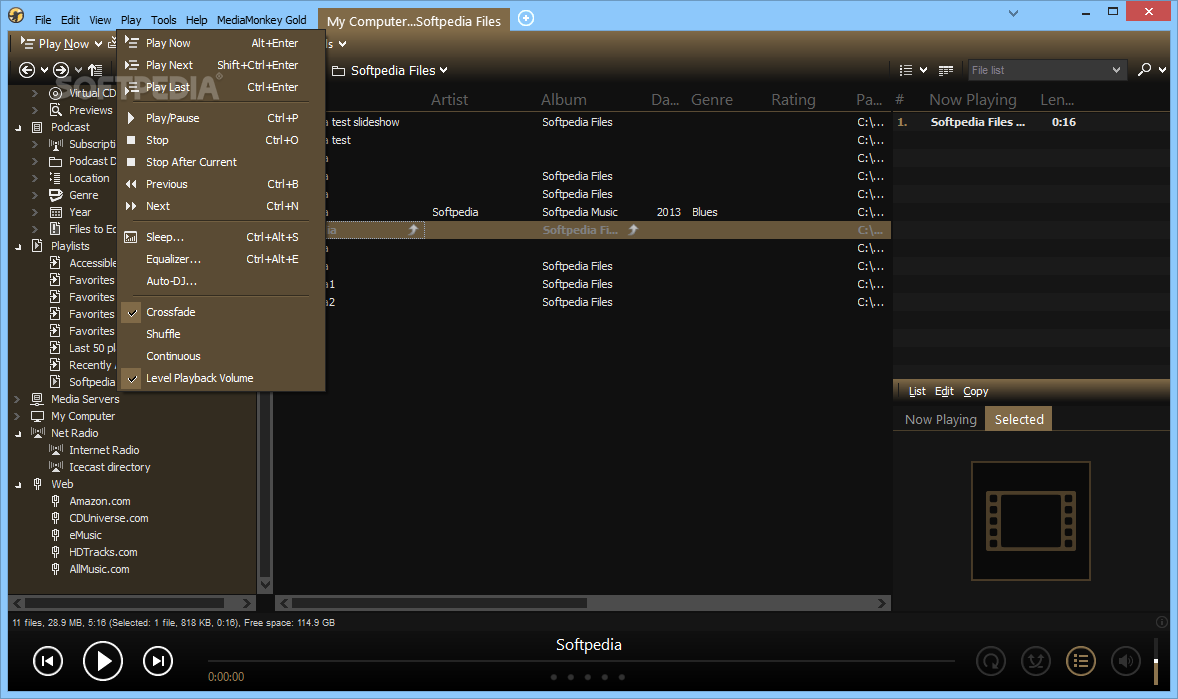Switch to the Now Playing preview tab
The image size is (1178, 699).
click(x=941, y=419)
